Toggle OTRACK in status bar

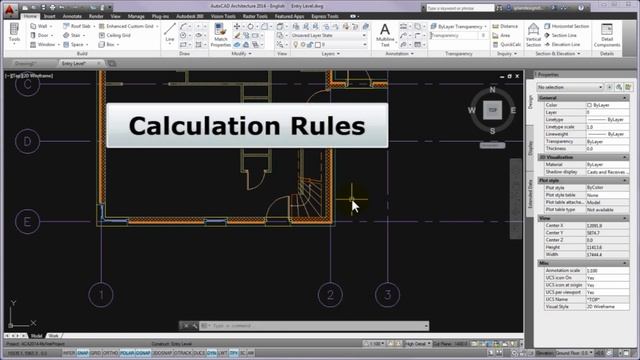(x=182, y=353)
